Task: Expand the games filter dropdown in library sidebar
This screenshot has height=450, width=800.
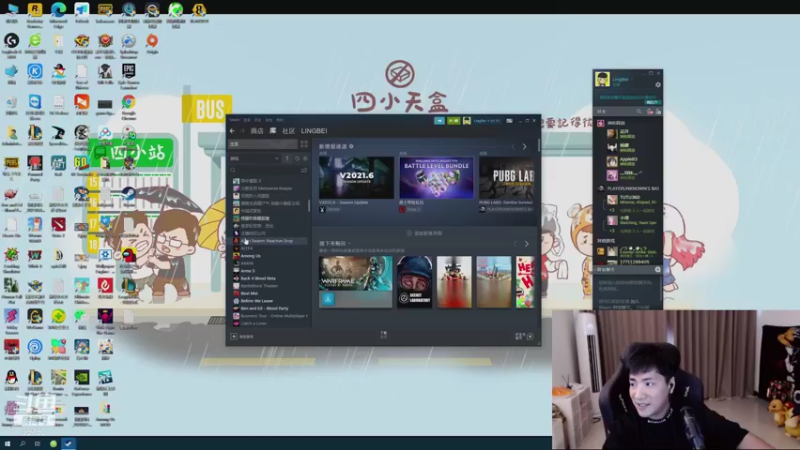Action: click(254, 159)
